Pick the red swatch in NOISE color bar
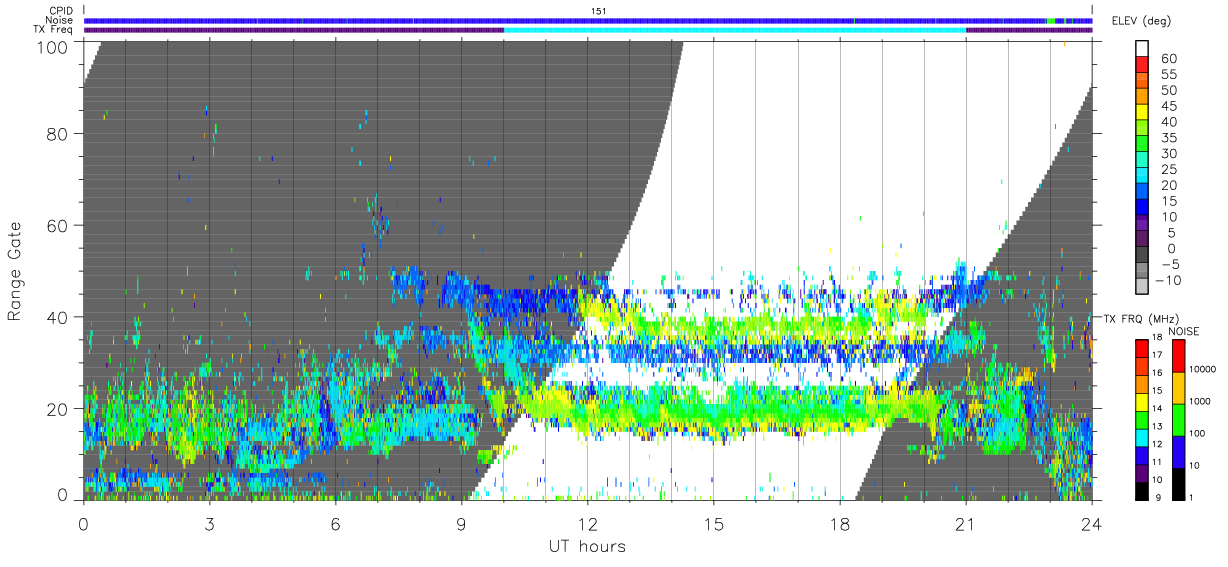The width and height of the screenshot is (1228, 567). click(1177, 354)
